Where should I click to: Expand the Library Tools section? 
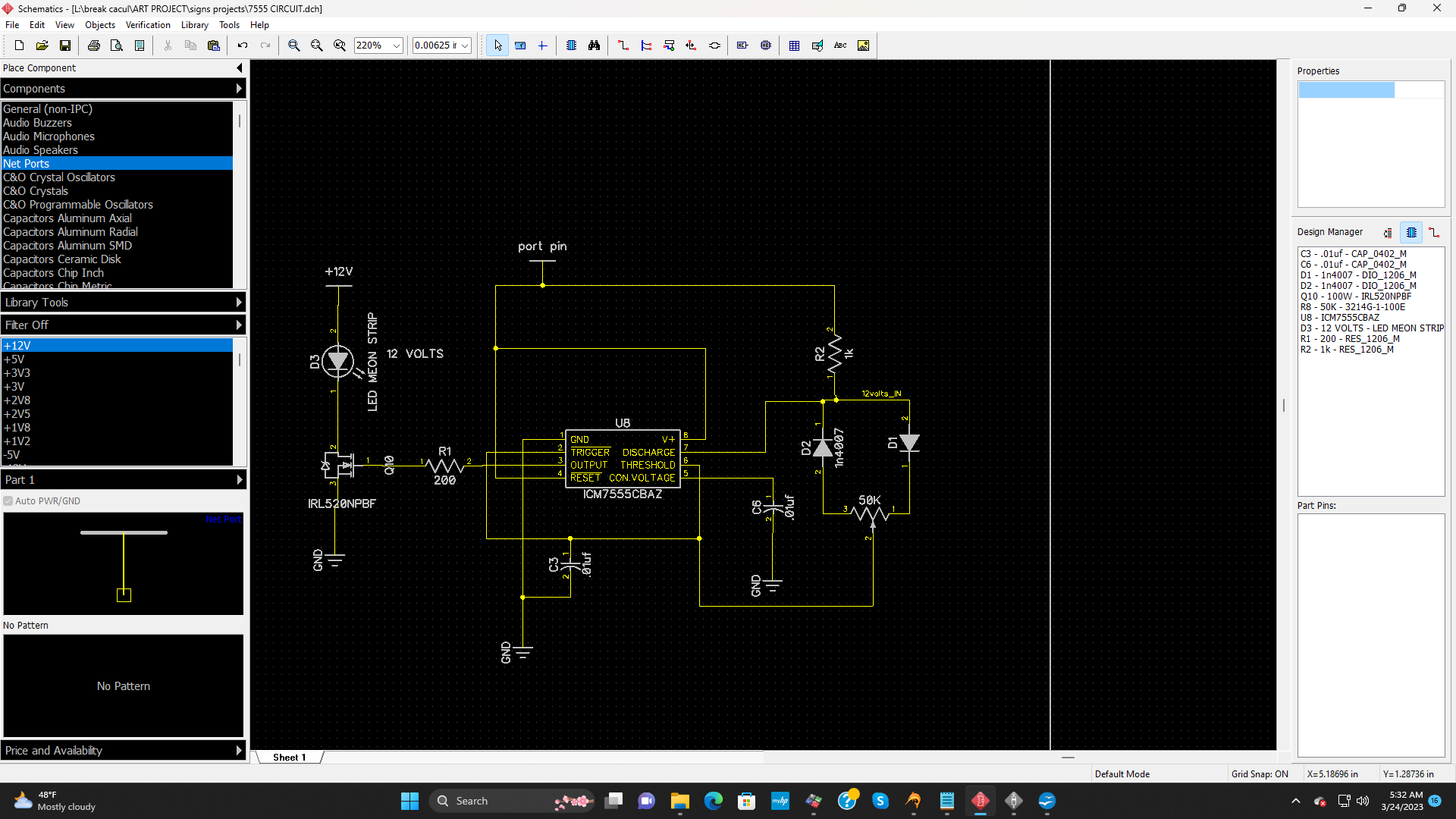click(123, 303)
